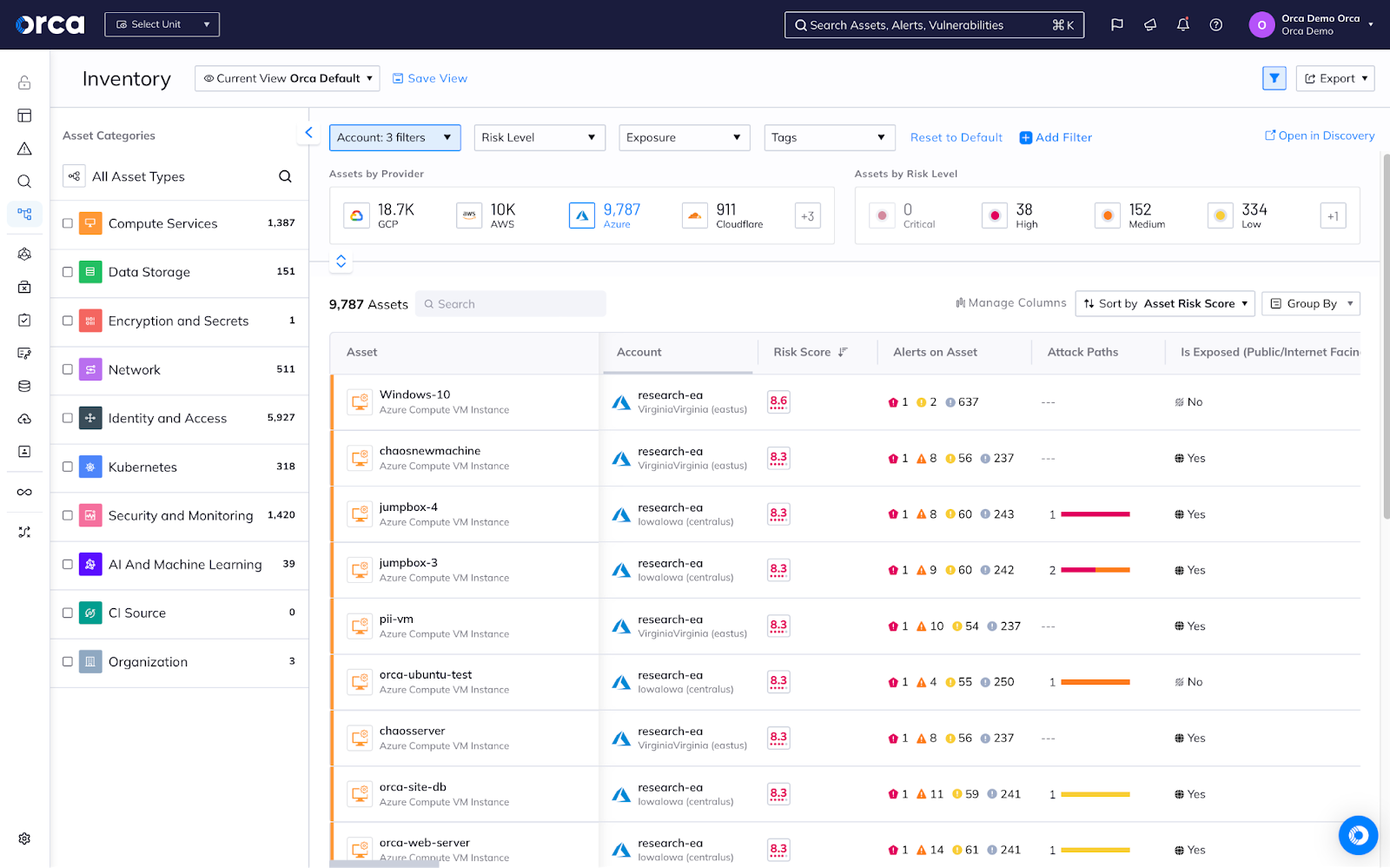Screen dimensions: 1390x868
Task: Open the Dashboard icon in sidebar
Action: point(23,115)
